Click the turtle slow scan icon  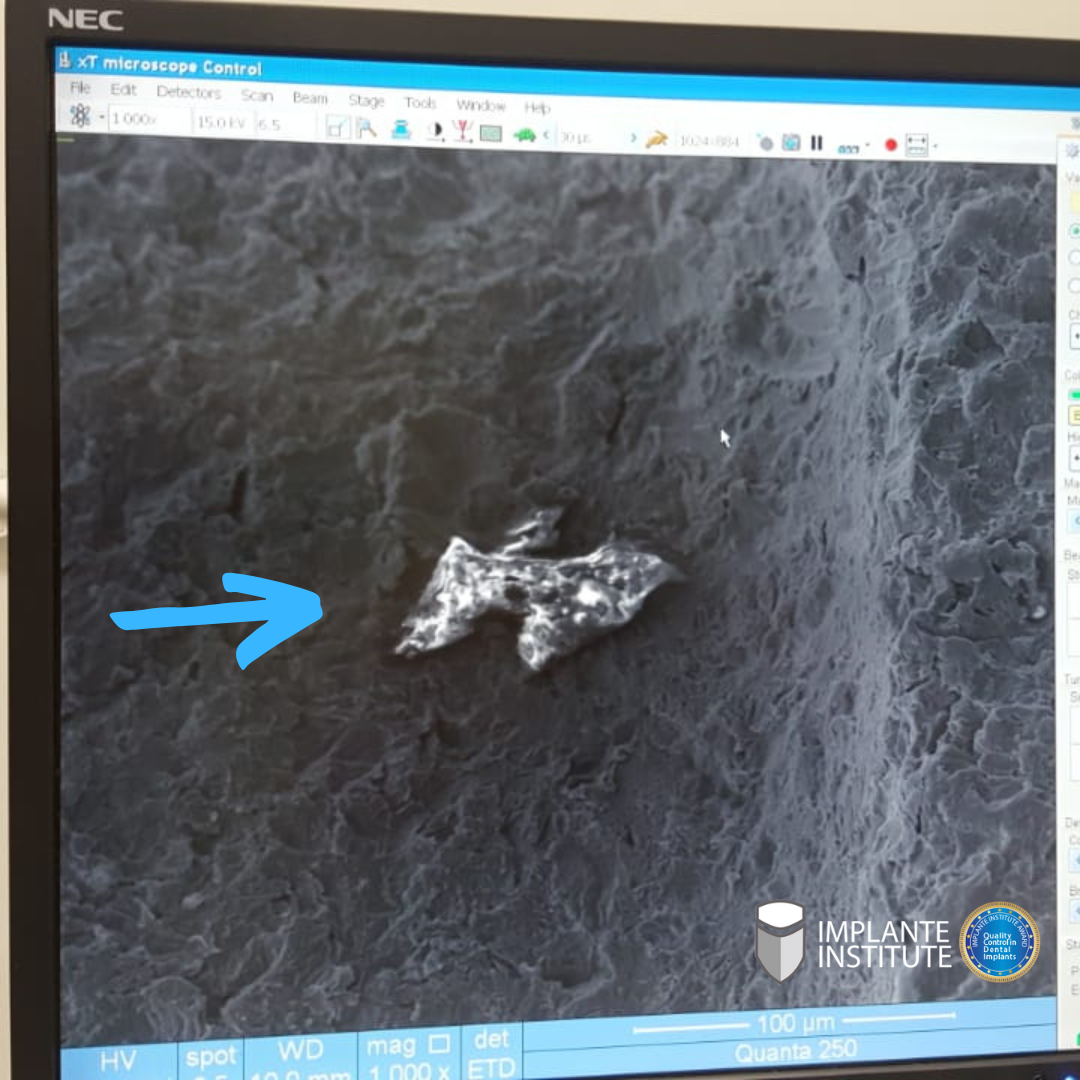[524, 134]
